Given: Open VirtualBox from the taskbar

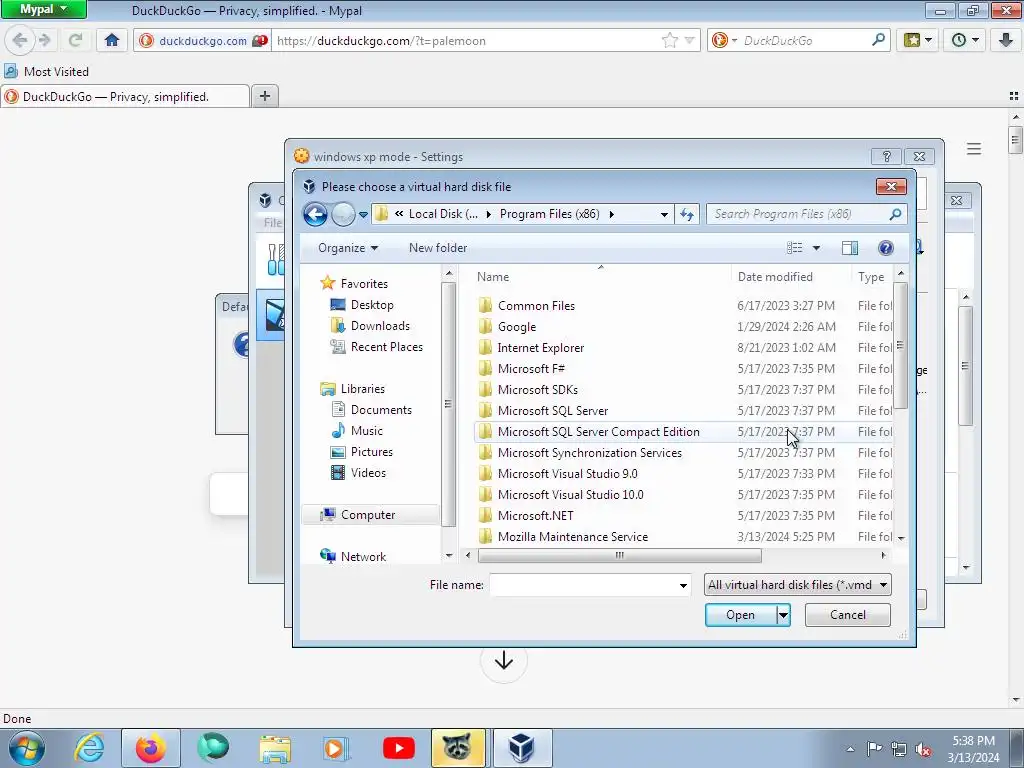Looking at the screenshot, I should pos(521,748).
